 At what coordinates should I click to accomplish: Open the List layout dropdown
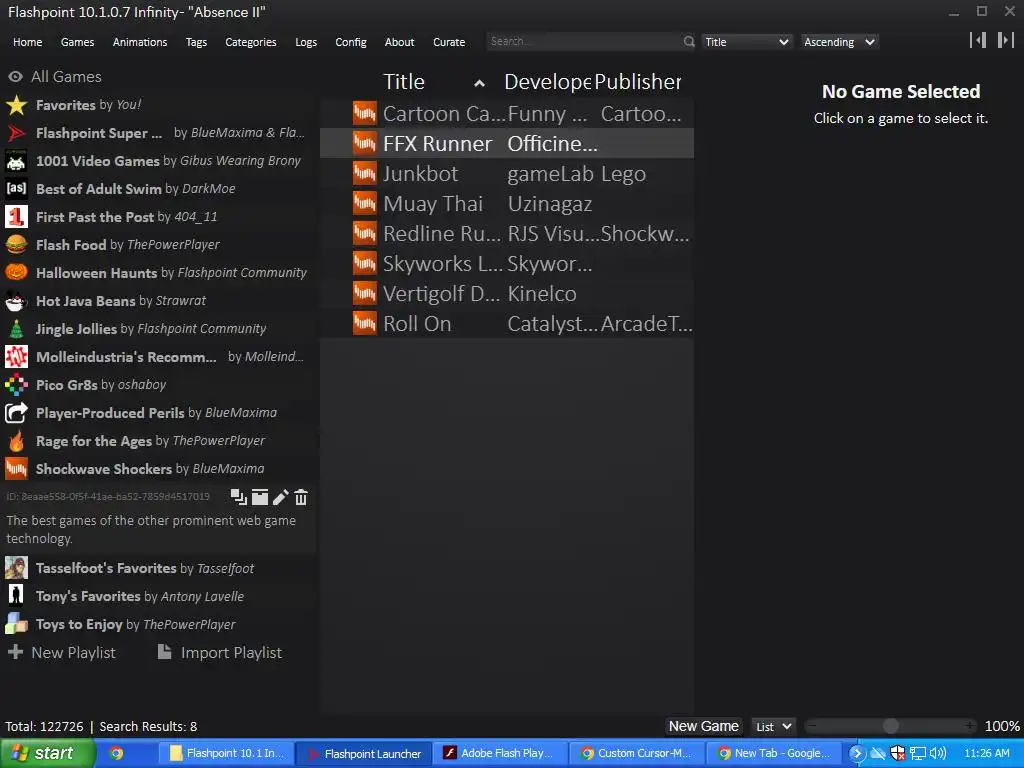[x=773, y=726]
